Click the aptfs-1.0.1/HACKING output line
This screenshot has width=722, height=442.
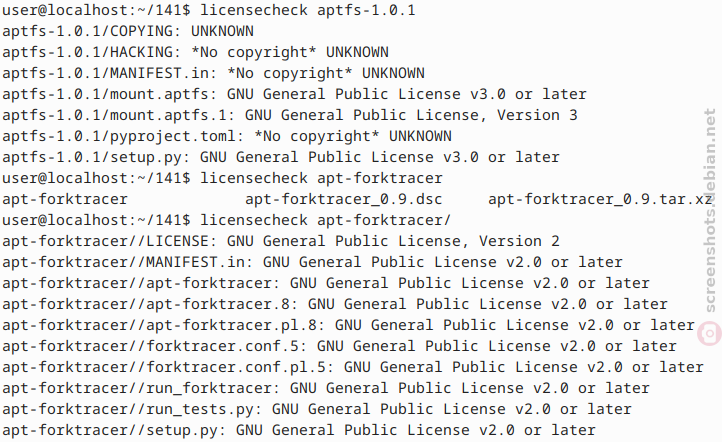(x=195, y=52)
